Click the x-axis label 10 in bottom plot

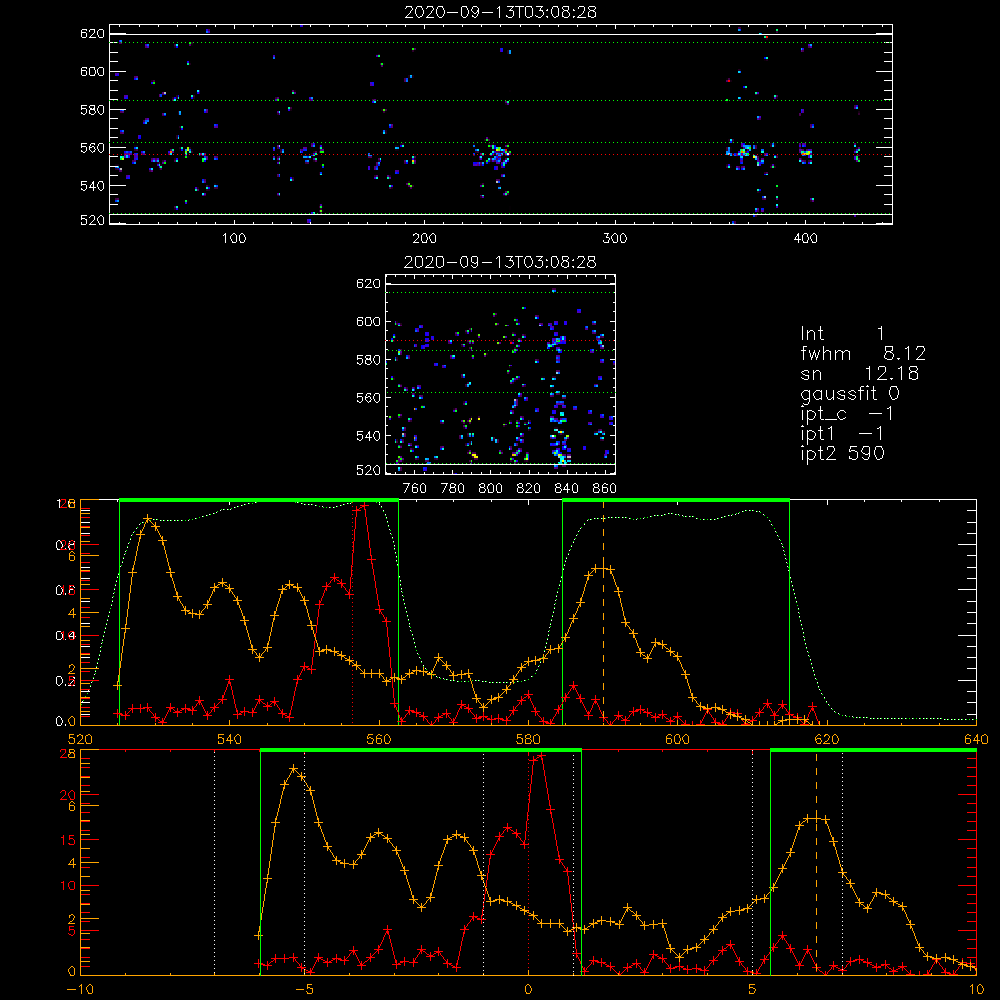(x=976, y=989)
